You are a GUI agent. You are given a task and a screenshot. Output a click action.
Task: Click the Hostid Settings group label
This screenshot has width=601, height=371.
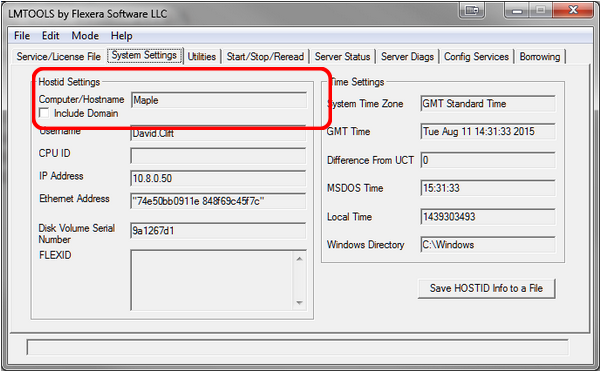[x=69, y=82]
